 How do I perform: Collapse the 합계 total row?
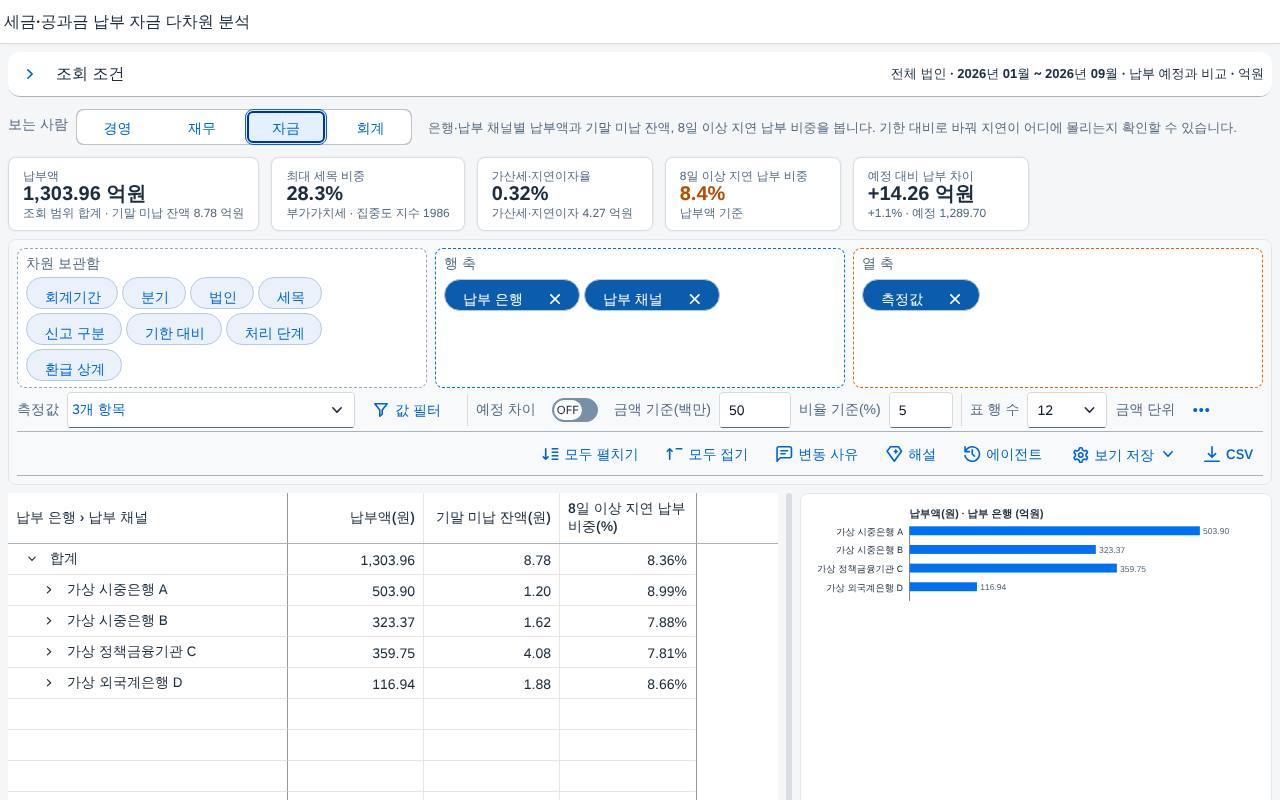(x=32, y=559)
